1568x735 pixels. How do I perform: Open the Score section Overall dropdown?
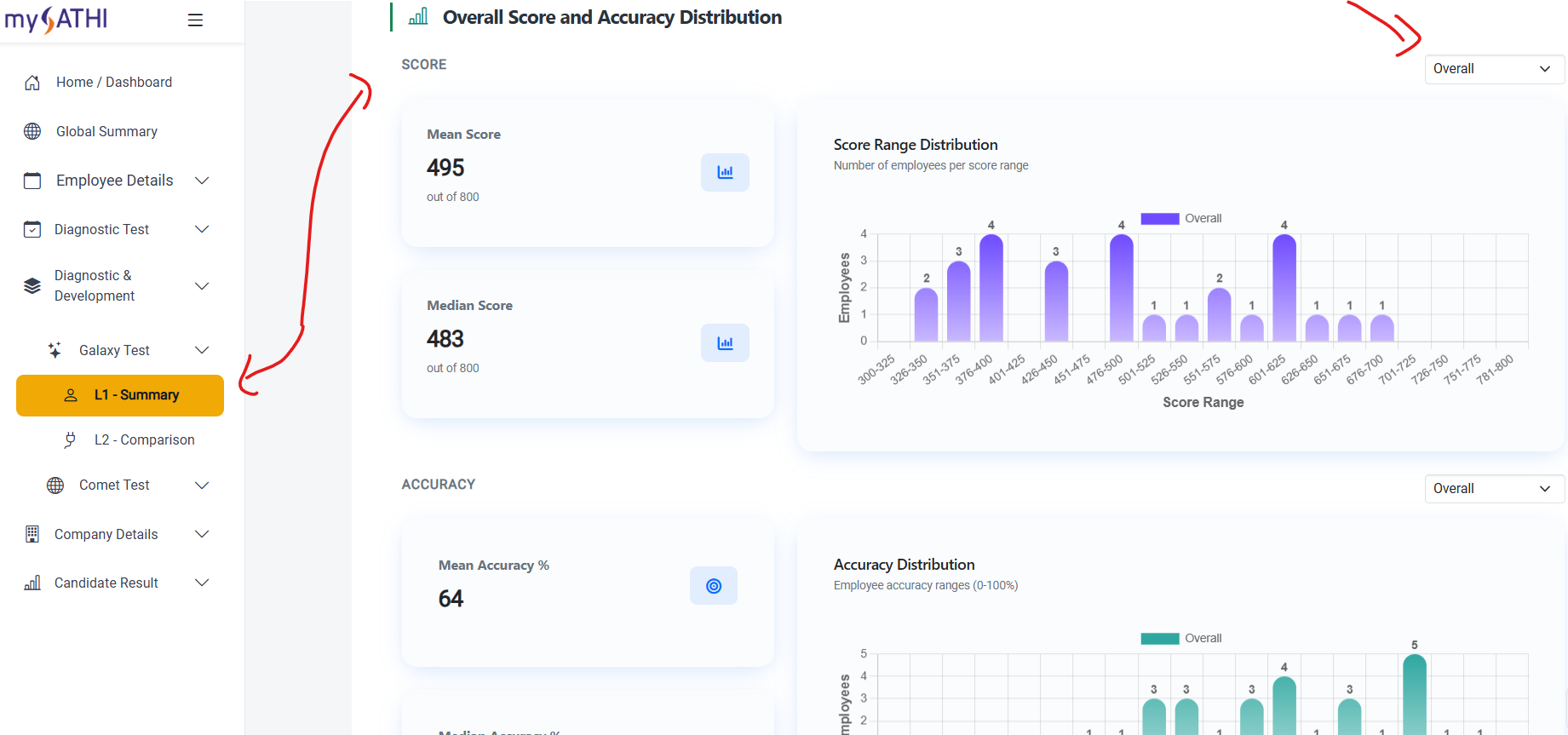(x=1494, y=69)
